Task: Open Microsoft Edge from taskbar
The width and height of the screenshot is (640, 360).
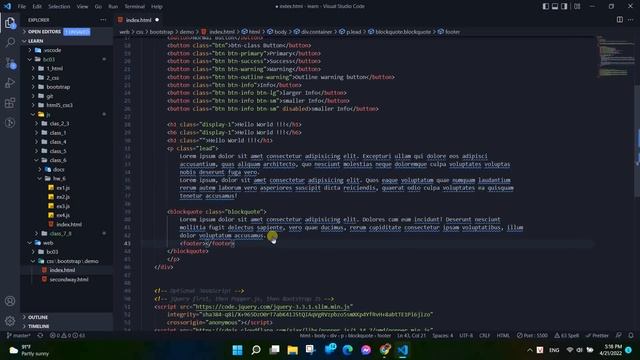Action: (347, 350)
